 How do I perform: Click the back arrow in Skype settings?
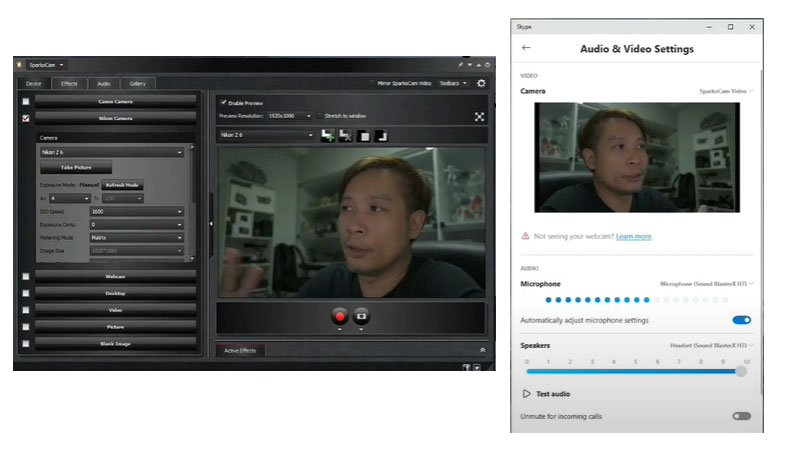(x=526, y=47)
